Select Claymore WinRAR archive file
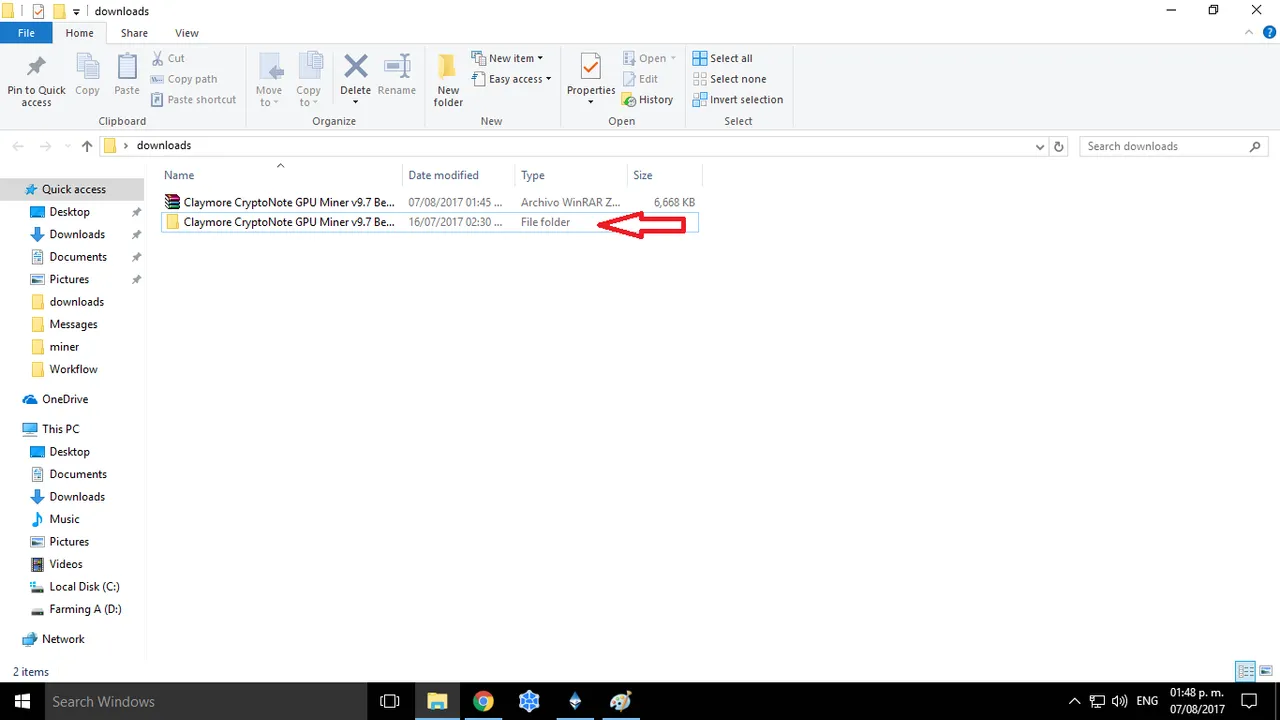The height and width of the screenshot is (720, 1280). click(x=429, y=202)
